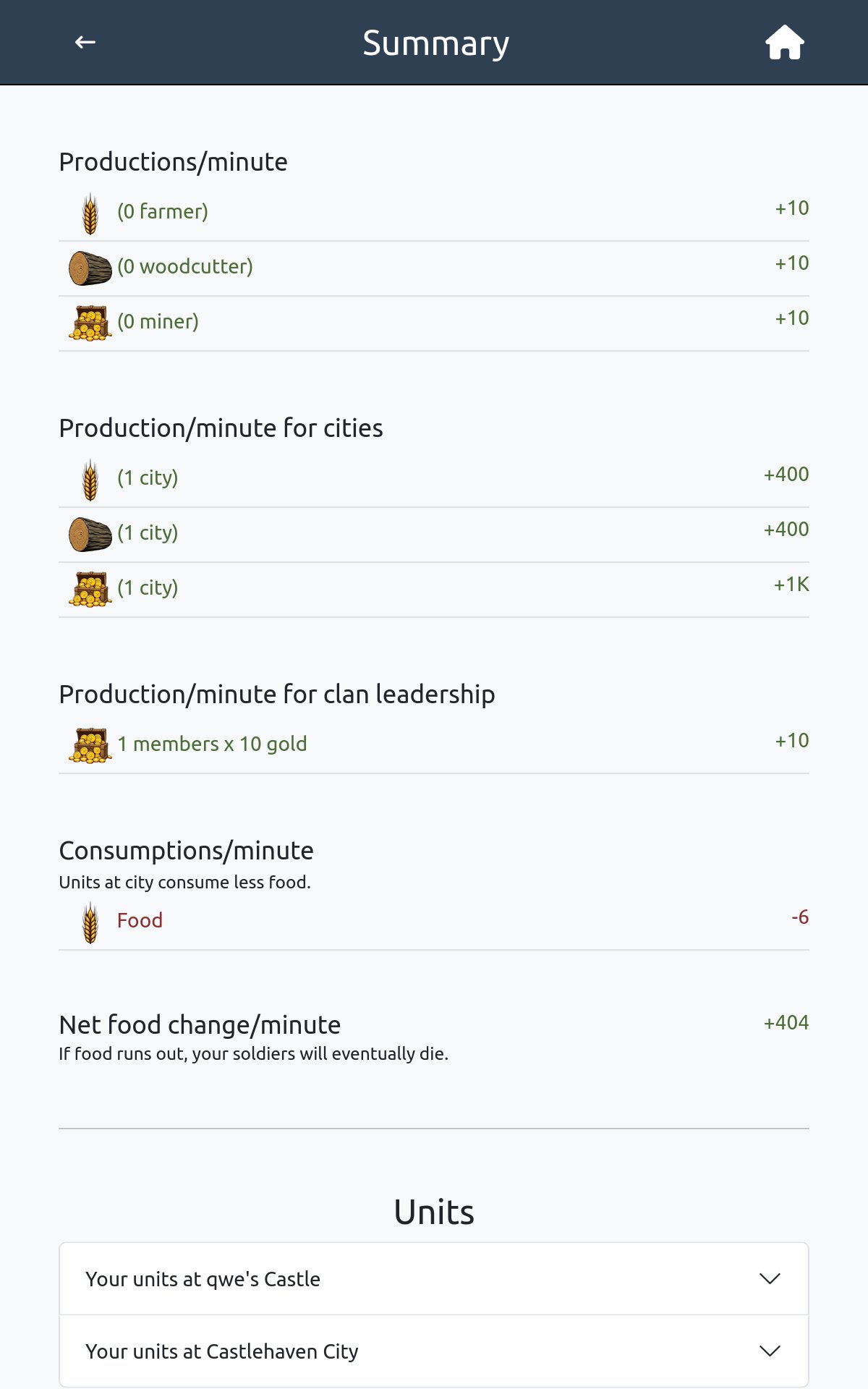Open 'Your units at Castlehaven City' section
Viewport: 868px width, 1389px height.
tap(222, 1351)
